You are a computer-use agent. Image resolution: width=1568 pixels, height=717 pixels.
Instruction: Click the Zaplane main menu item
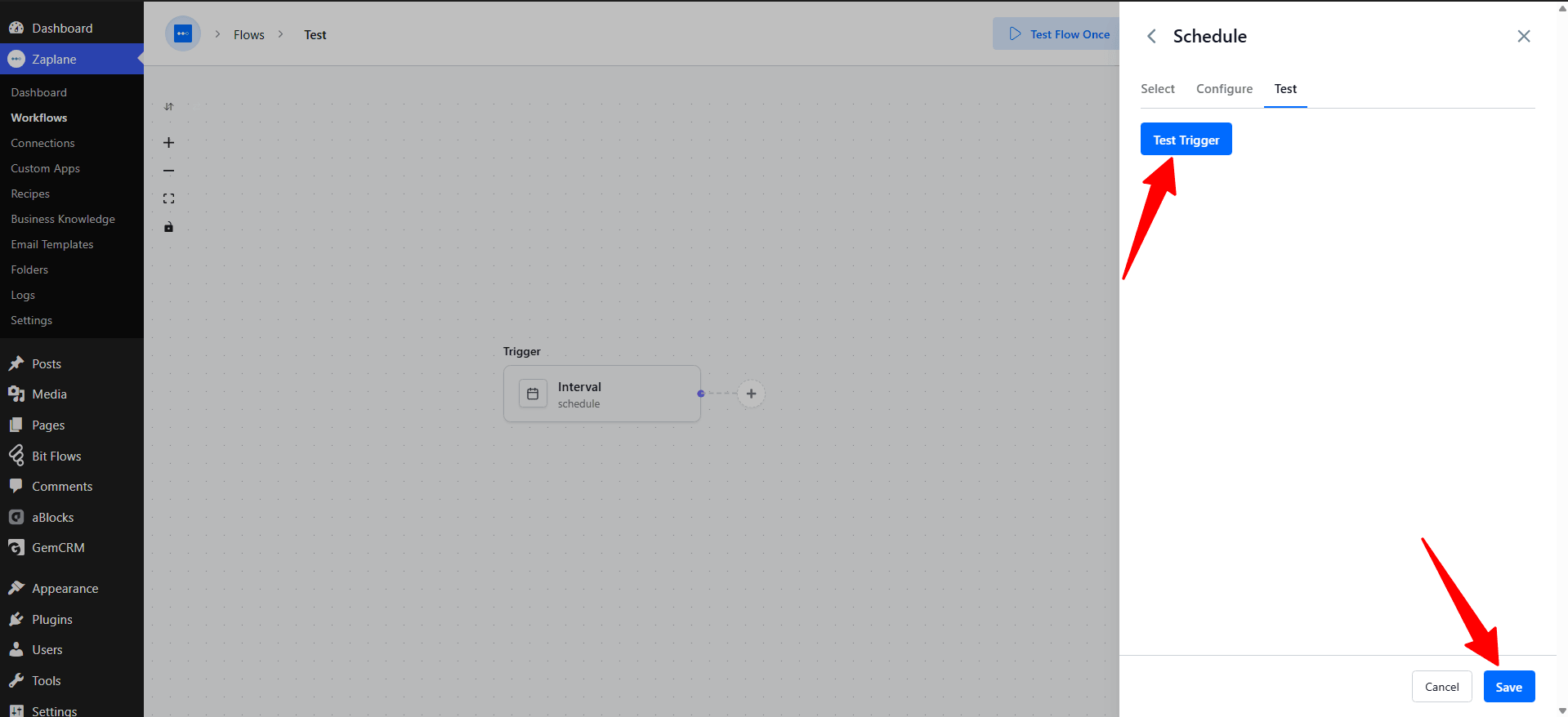[72, 59]
